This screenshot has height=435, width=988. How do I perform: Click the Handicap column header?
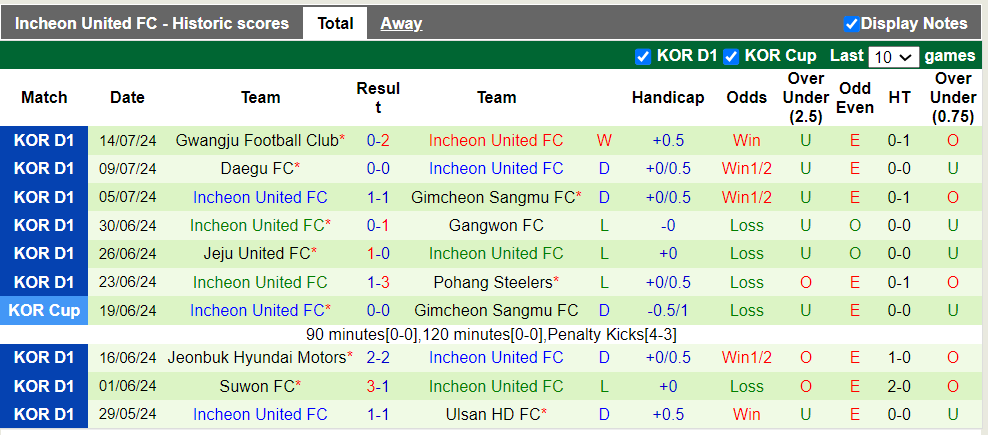[x=668, y=97]
